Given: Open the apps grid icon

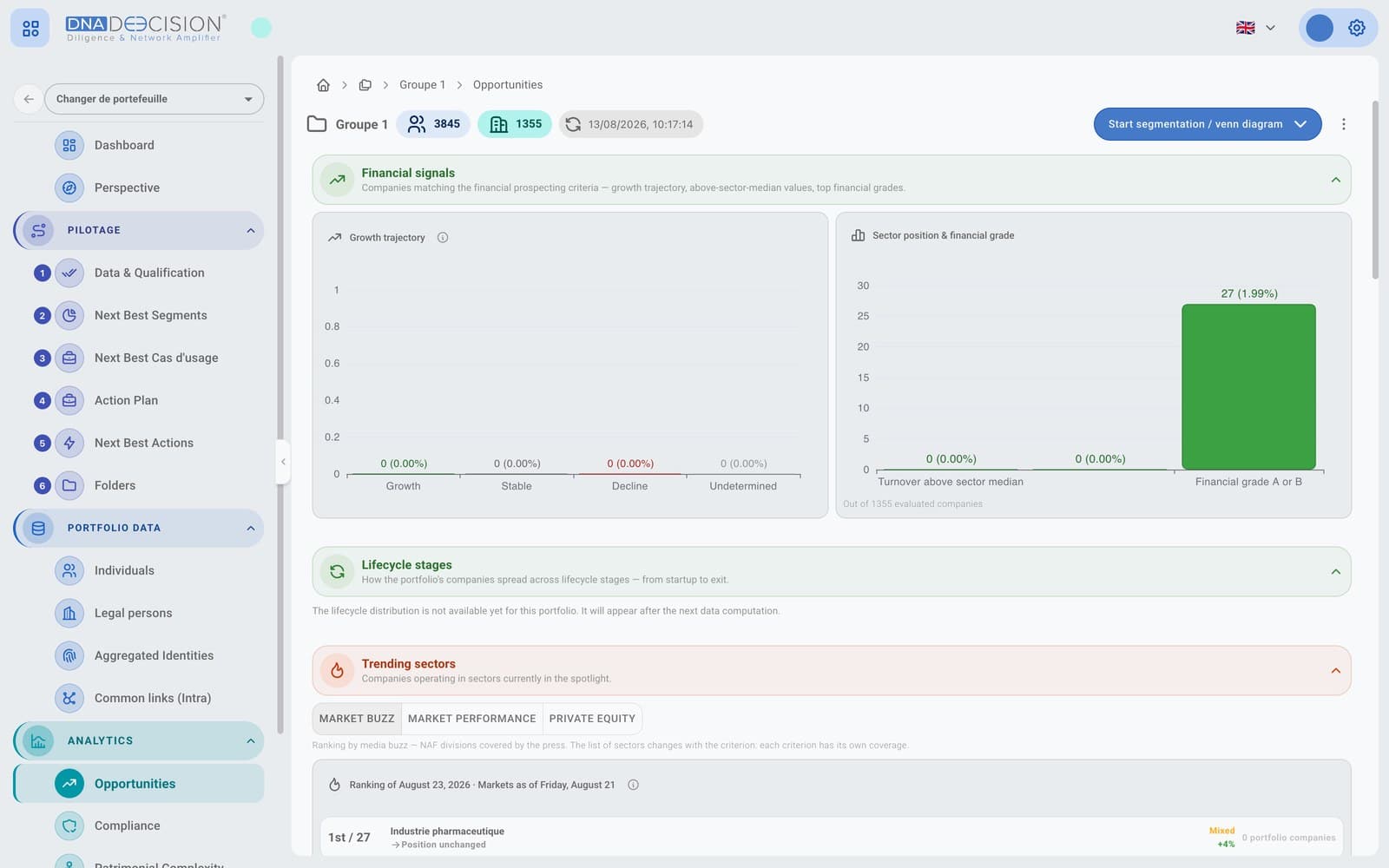Looking at the screenshot, I should tap(30, 29).
